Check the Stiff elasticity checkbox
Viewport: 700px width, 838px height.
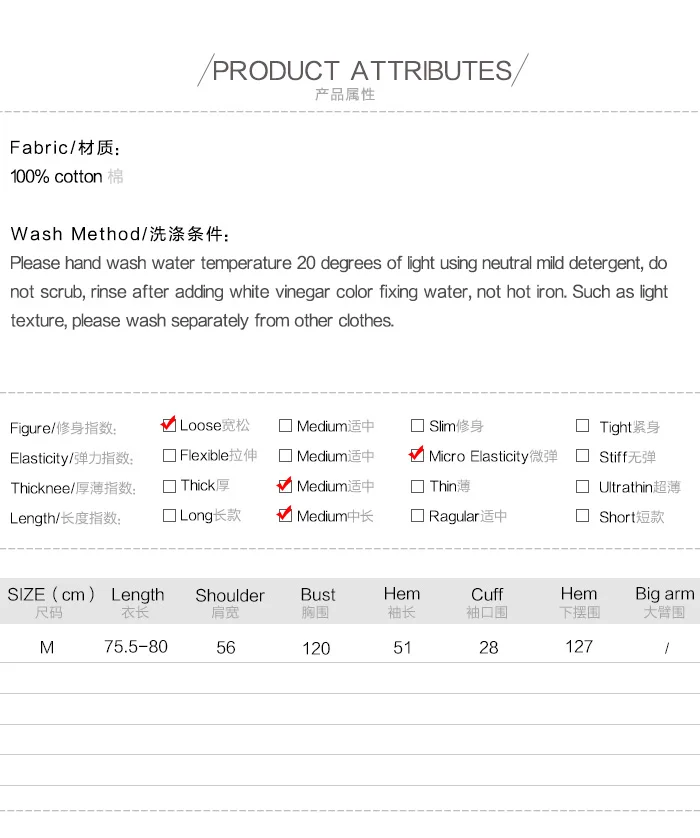[582, 455]
